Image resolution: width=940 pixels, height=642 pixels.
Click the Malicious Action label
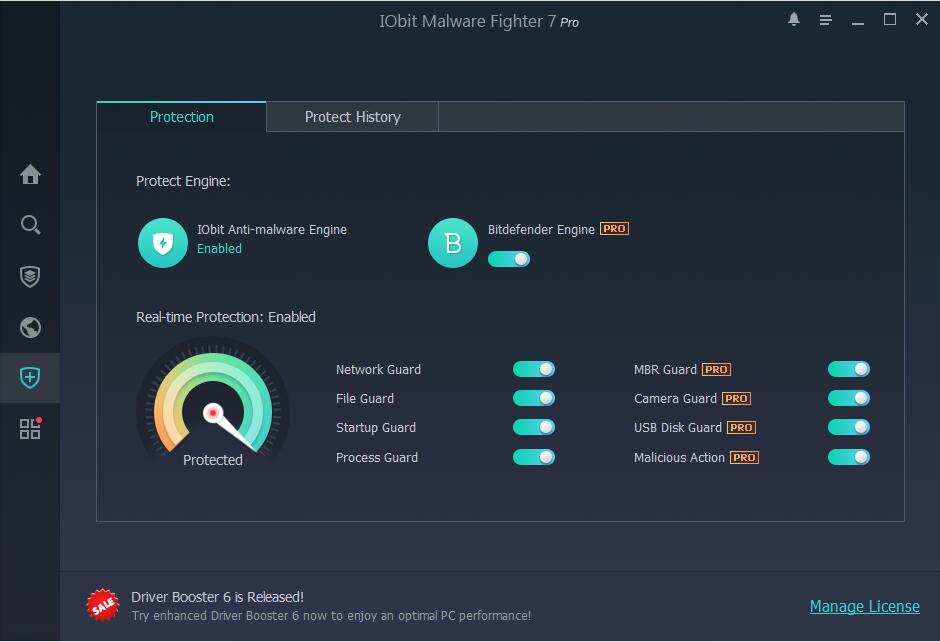click(679, 457)
